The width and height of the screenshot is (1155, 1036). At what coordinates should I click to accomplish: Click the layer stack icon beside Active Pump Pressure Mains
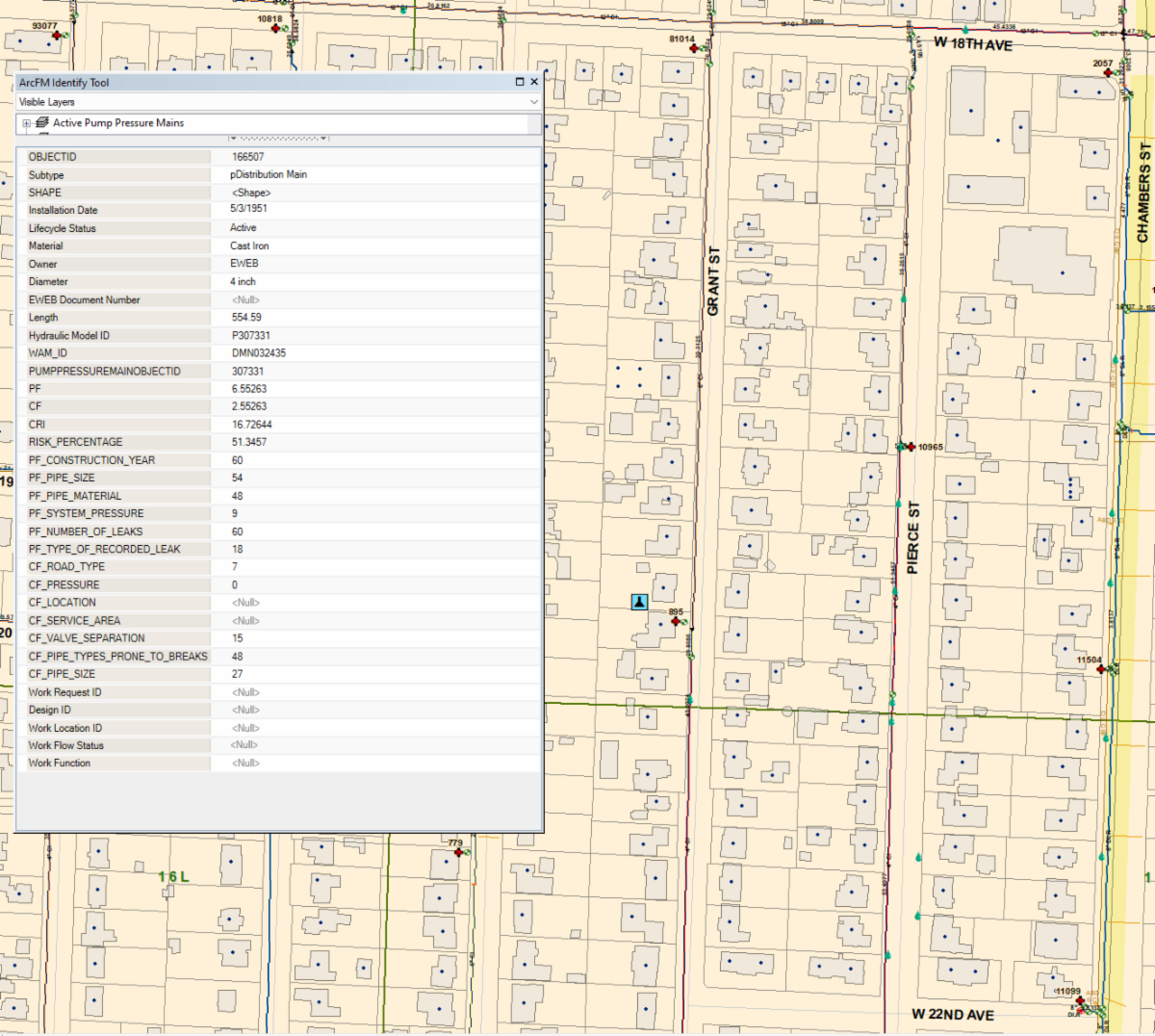click(41, 123)
